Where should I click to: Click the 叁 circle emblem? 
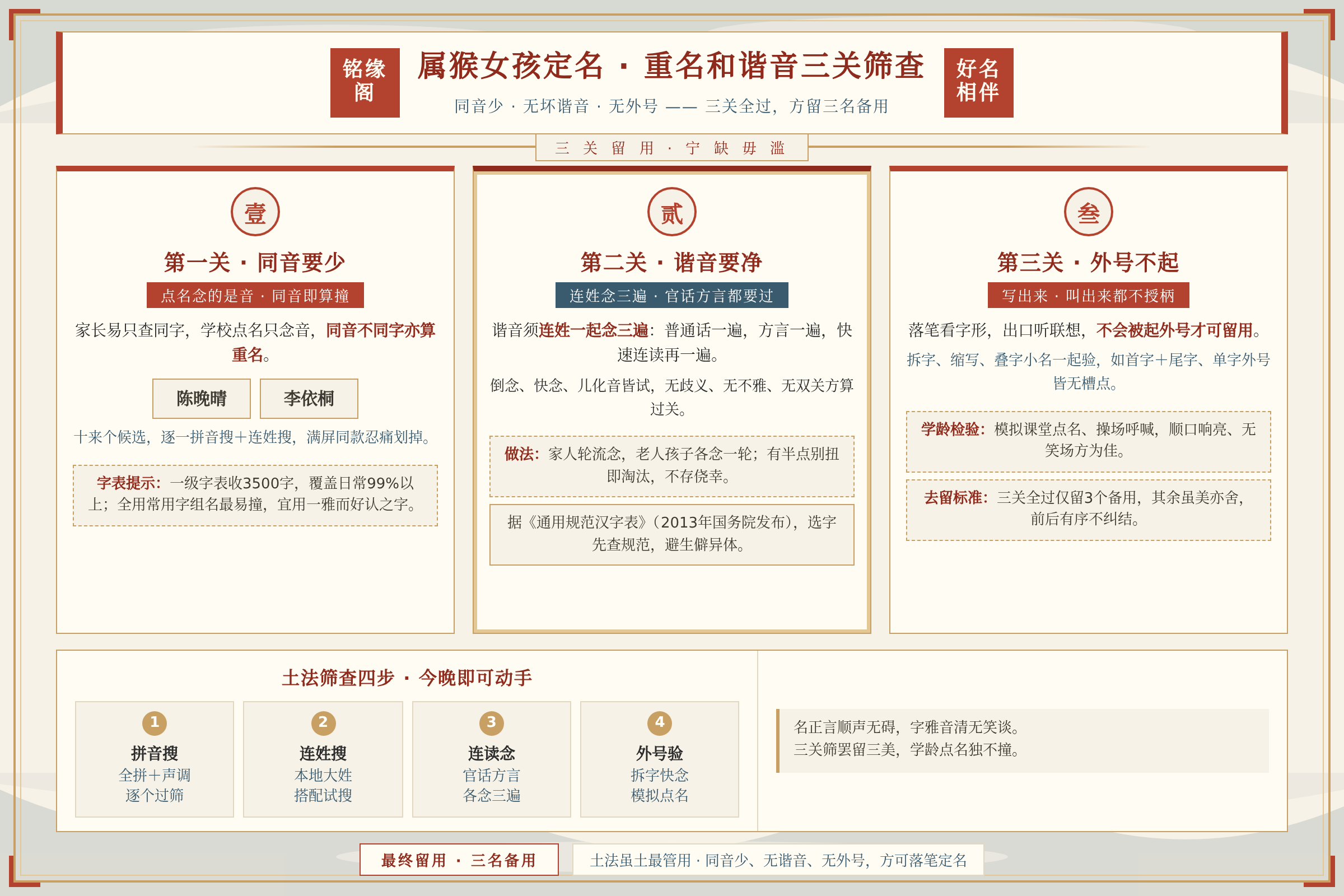pyautogui.click(x=1088, y=212)
